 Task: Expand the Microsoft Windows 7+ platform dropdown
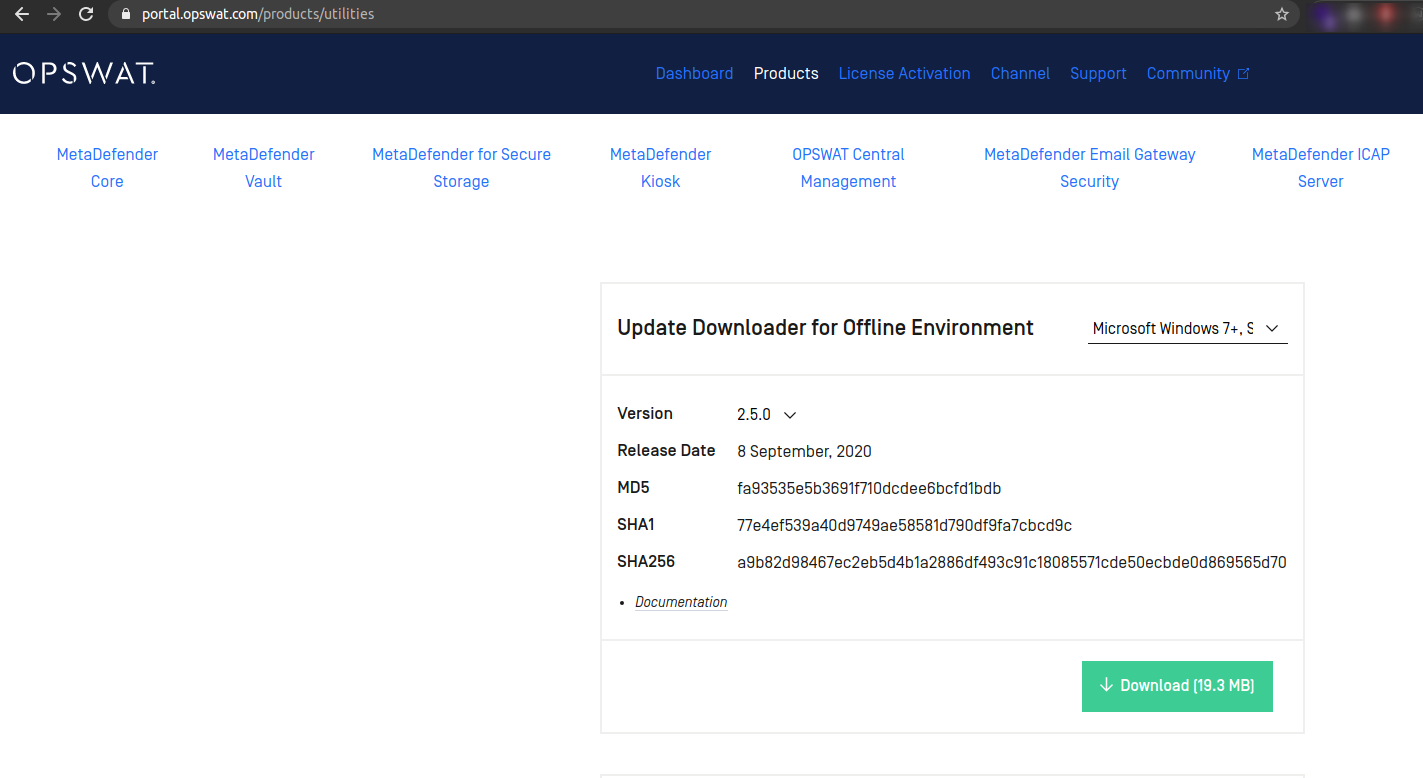tap(1187, 328)
